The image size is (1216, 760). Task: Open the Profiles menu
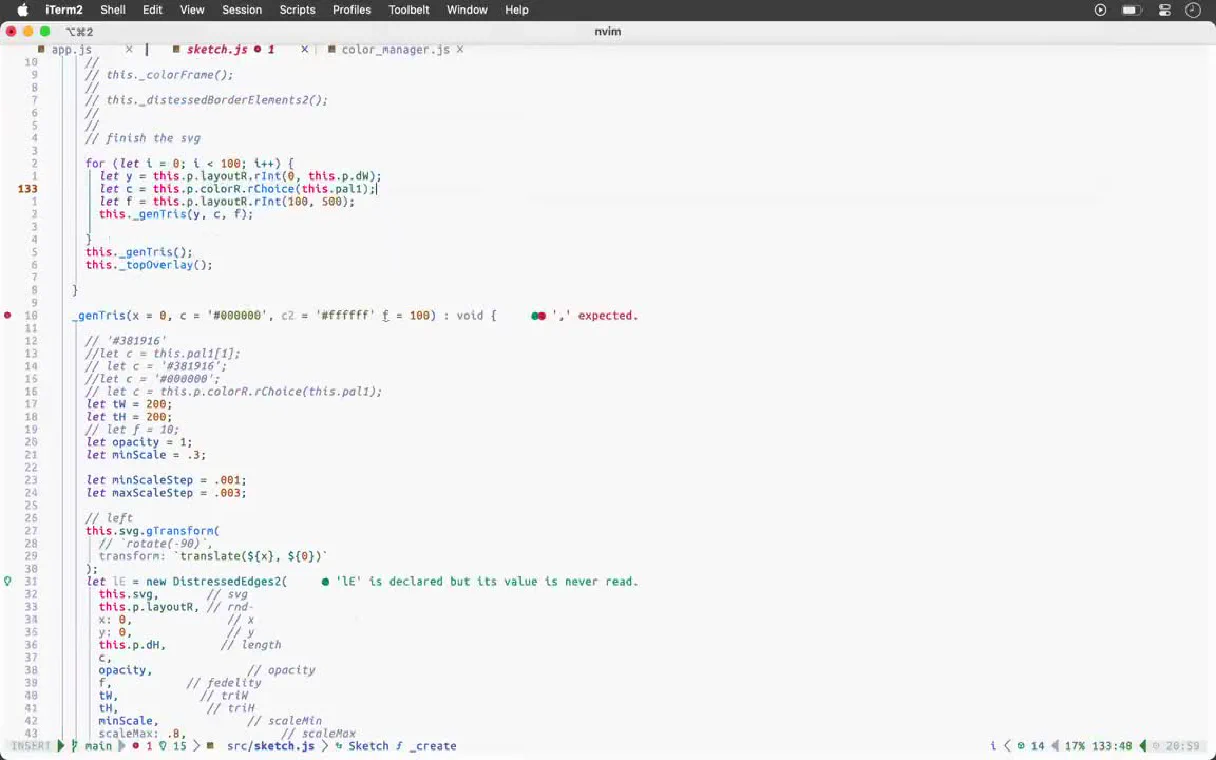[352, 10]
